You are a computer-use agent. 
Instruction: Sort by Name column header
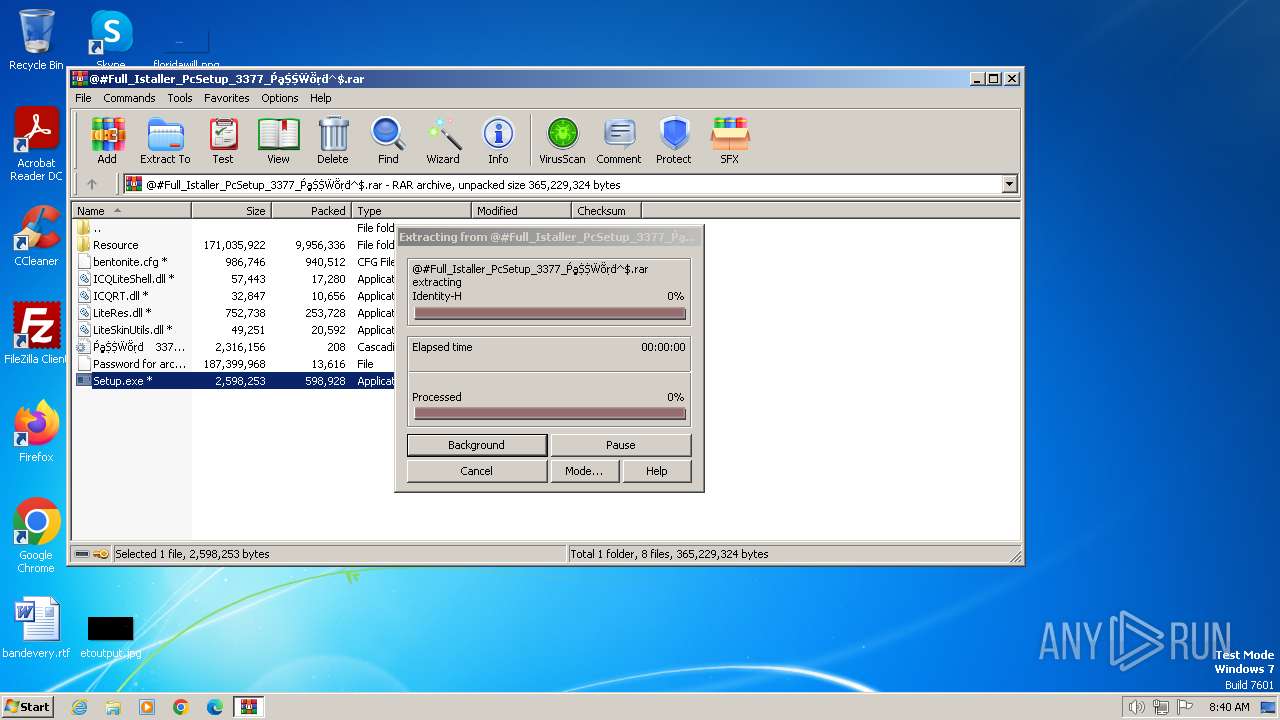(132, 211)
